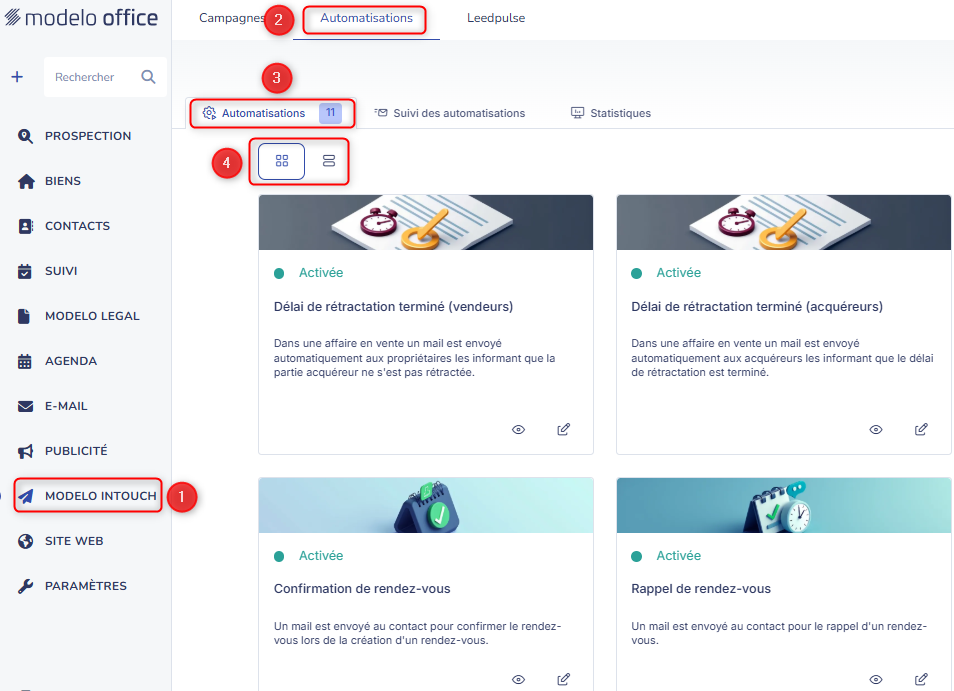This screenshot has width=954, height=691.
Task: Open the Campagnes tab
Action: pyautogui.click(x=231, y=18)
